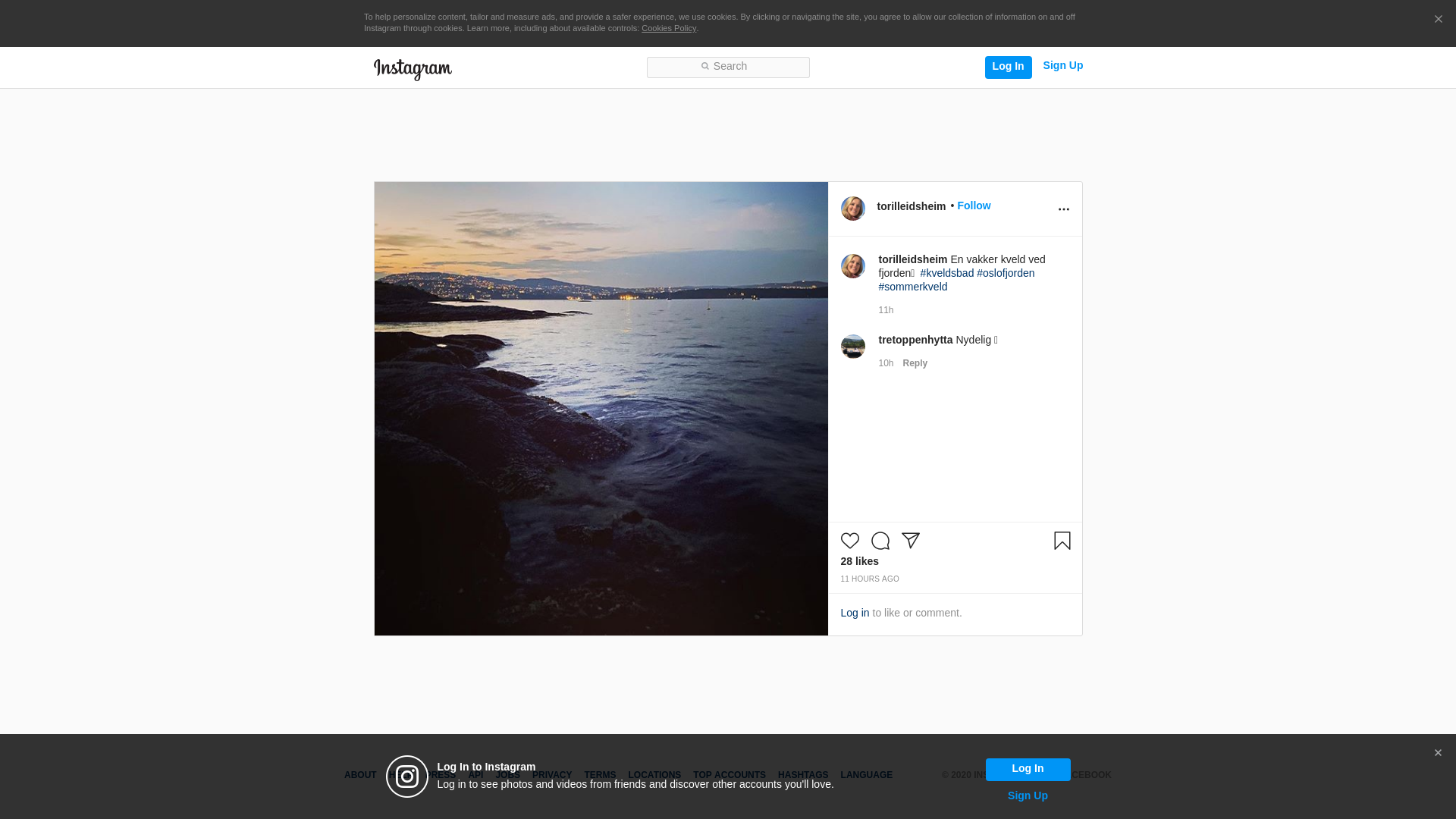The height and width of the screenshot is (819, 1456).
Task: Follow torilleidsheim account
Action: click(974, 206)
